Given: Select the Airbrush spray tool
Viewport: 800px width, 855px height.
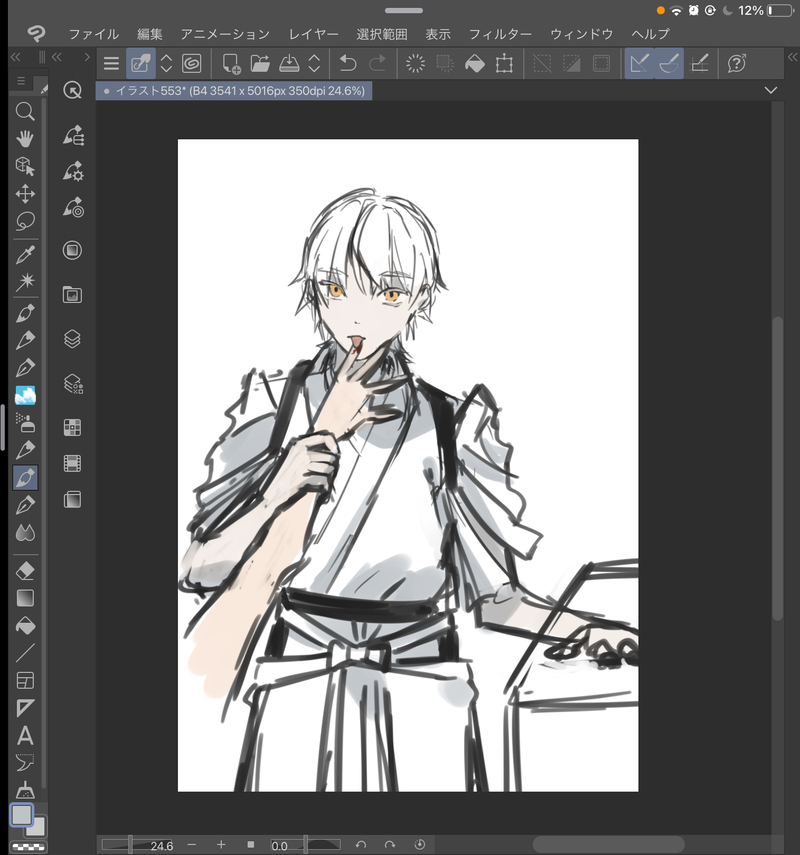Looking at the screenshot, I should [25, 423].
